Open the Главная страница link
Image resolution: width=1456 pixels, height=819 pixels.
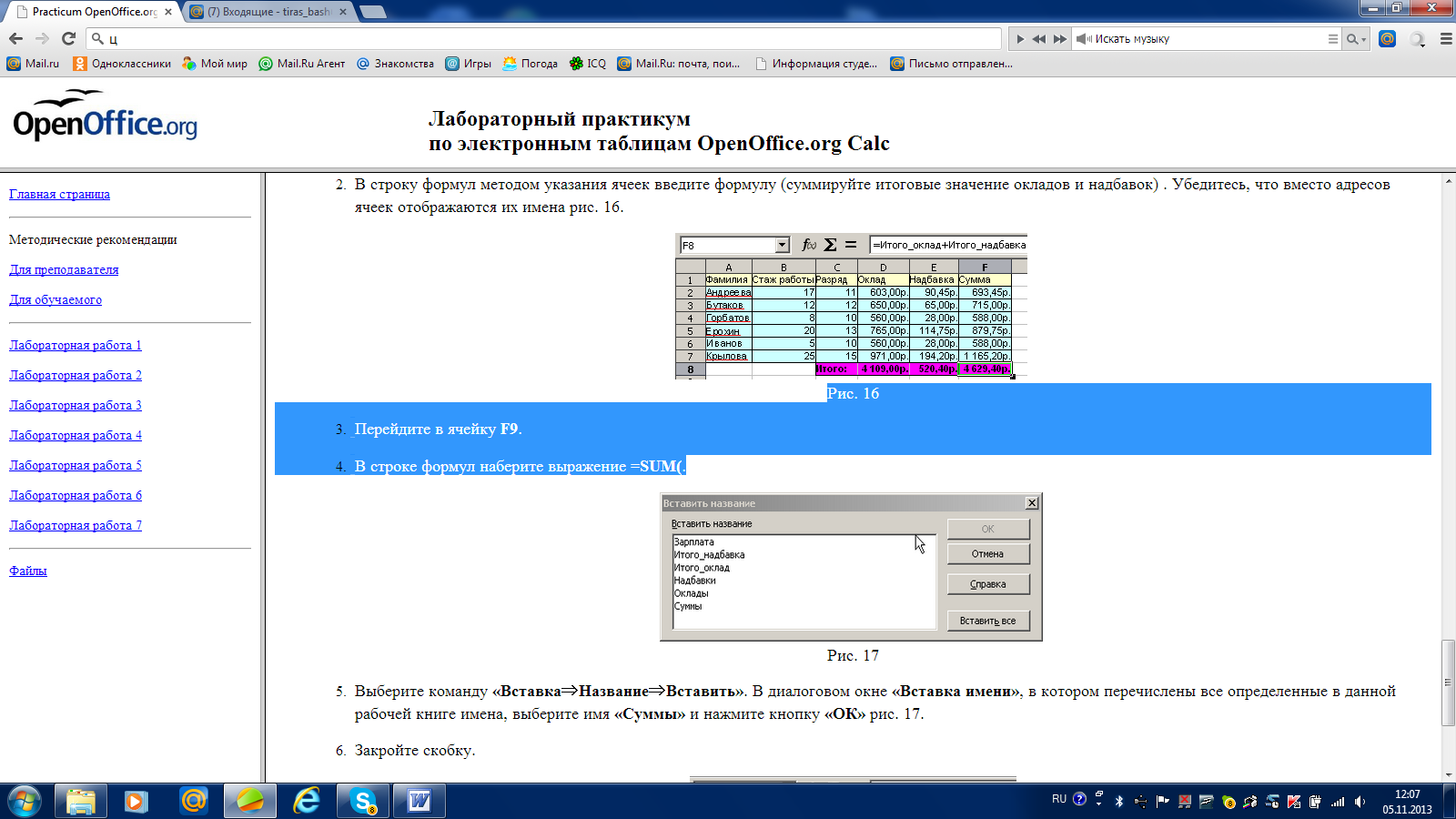[x=59, y=194]
